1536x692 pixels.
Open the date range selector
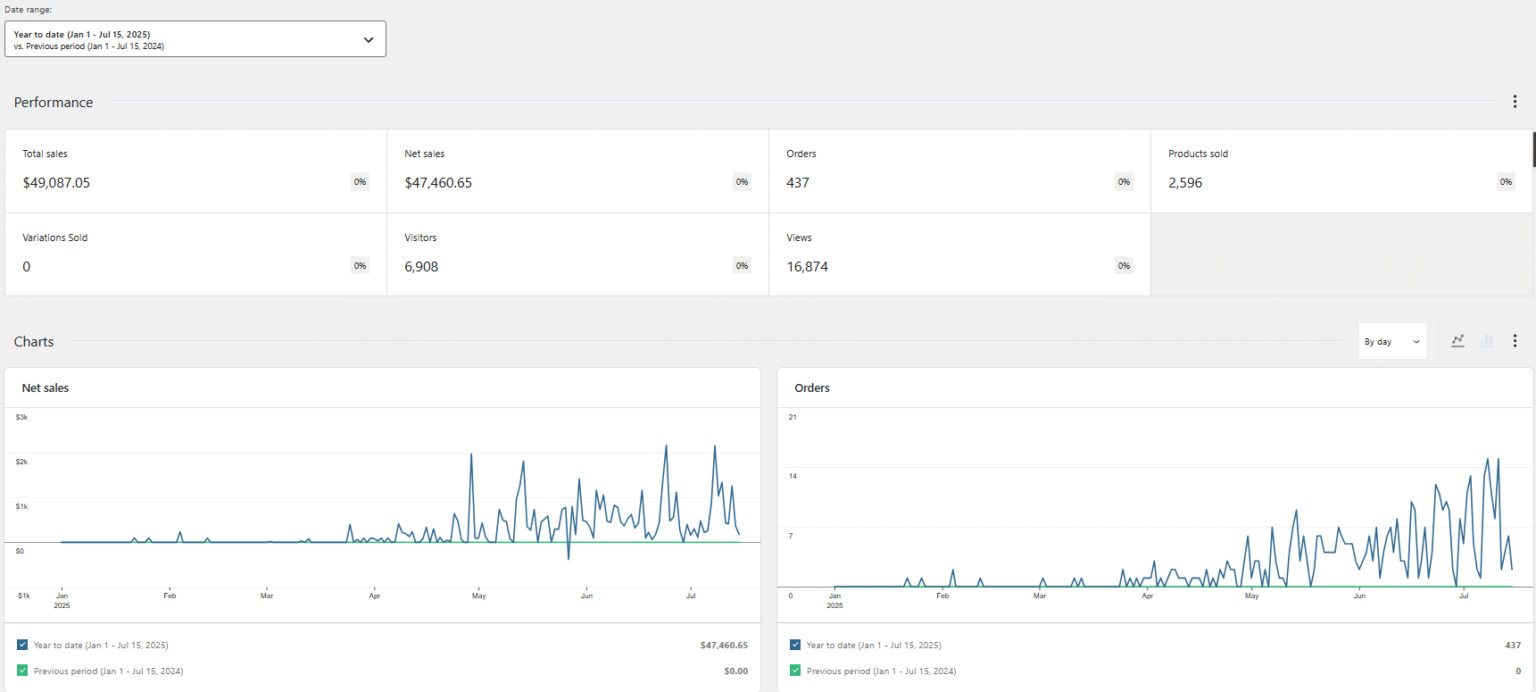[195, 38]
